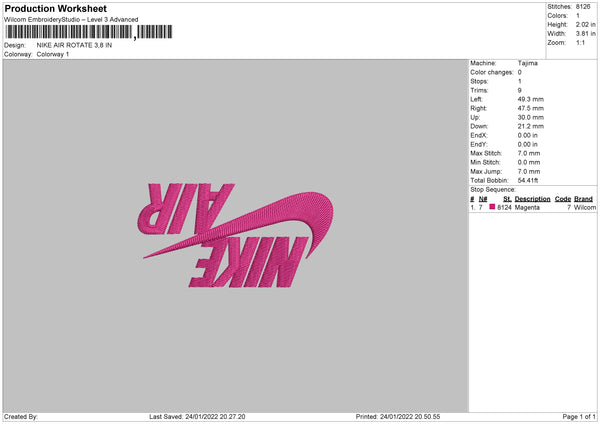
Task: Click the 'Created By:' footer label
Action: pyautogui.click(x=21, y=417)
